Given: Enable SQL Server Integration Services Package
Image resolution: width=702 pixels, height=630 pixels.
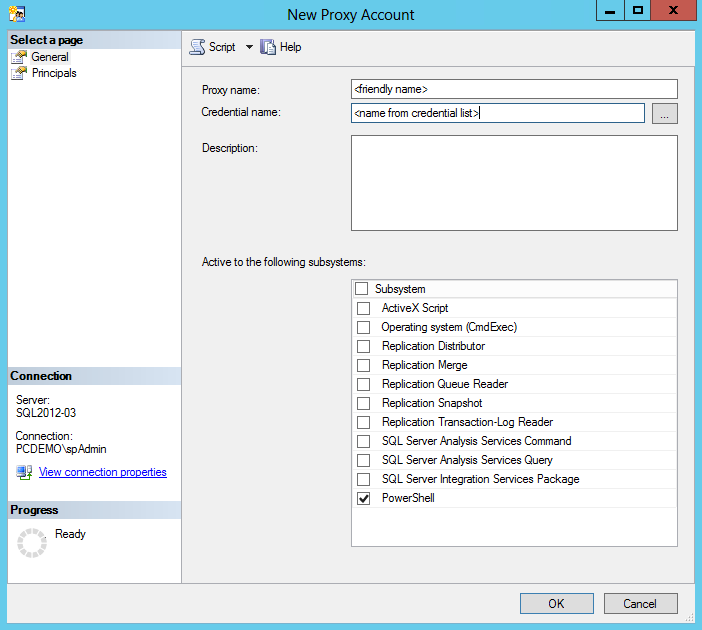Looking at the screenshot, I should [x=364, y=479].
